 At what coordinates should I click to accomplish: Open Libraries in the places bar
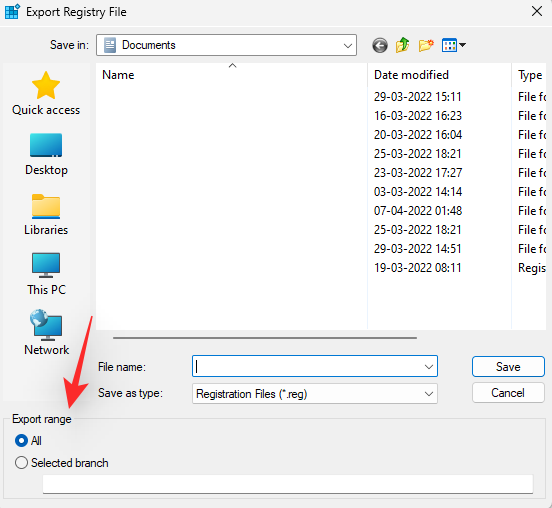tap(46, 214)
